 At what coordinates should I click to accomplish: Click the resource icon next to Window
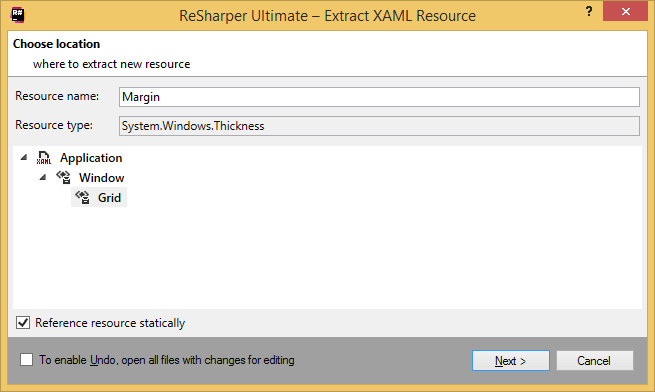[63, 178]
